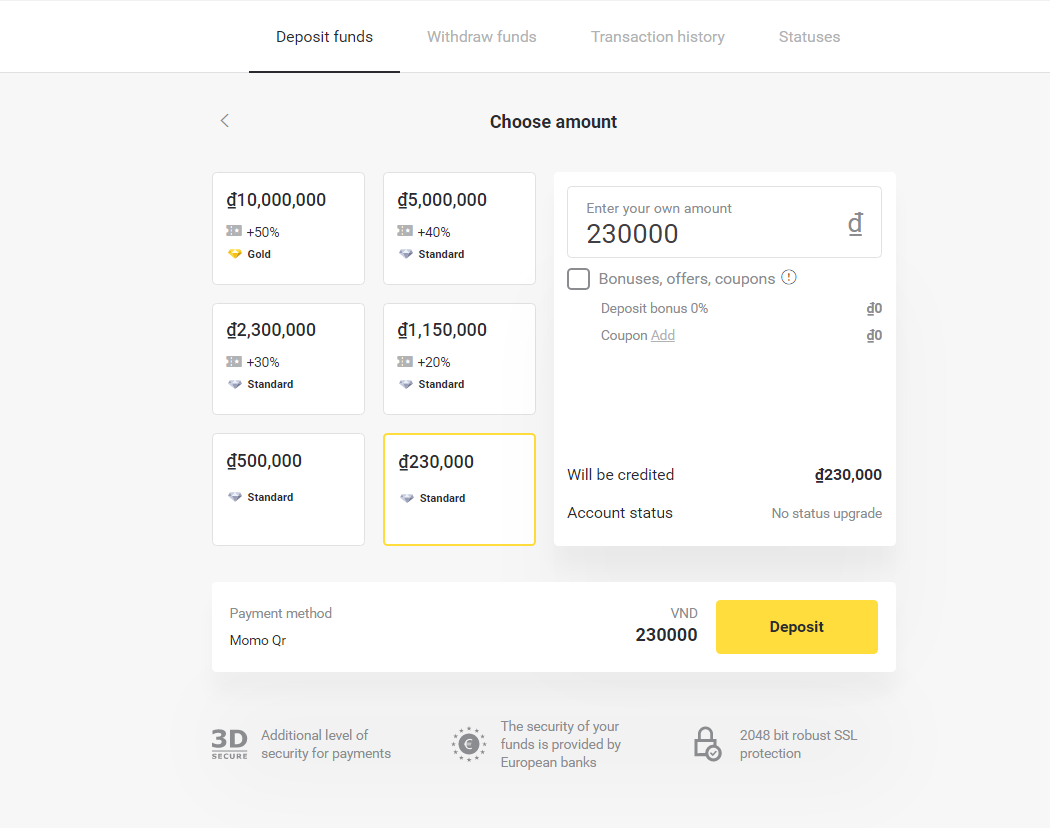The image size is (1050, 828).
Task: Select the ₫10,000,000 amount card
Action: 289,228
